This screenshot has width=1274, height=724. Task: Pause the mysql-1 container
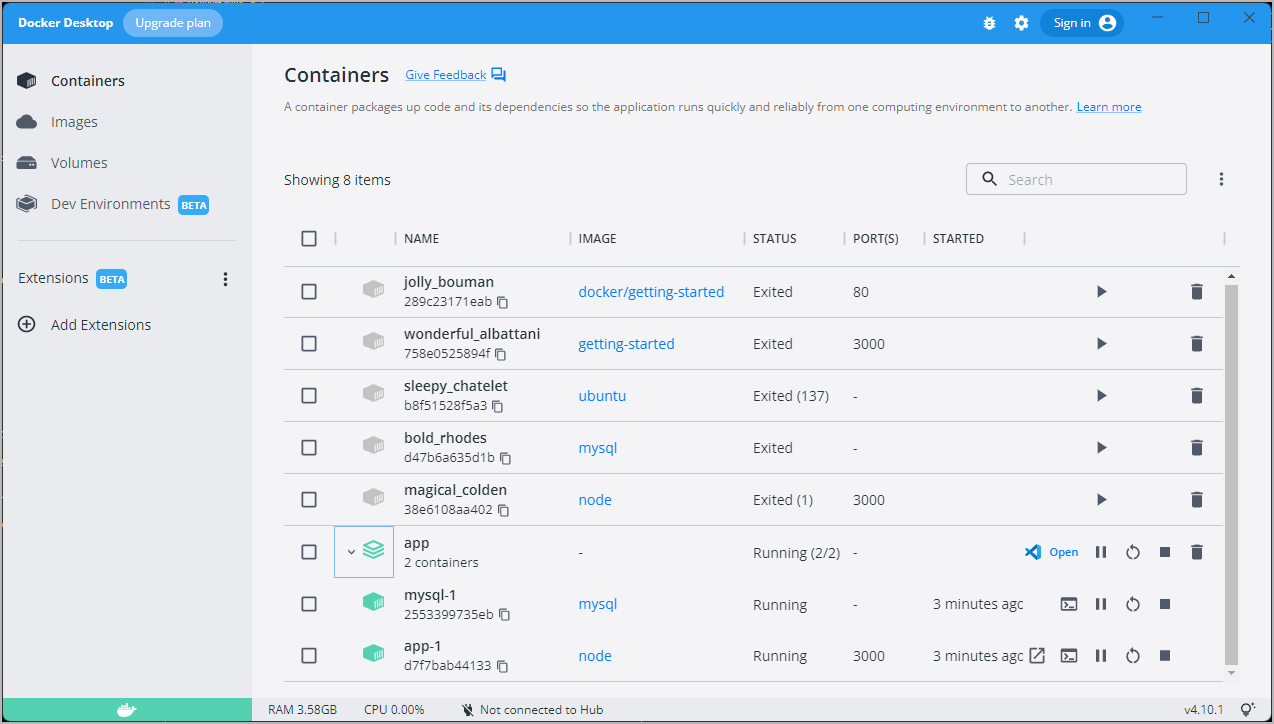coord(1101,604)
